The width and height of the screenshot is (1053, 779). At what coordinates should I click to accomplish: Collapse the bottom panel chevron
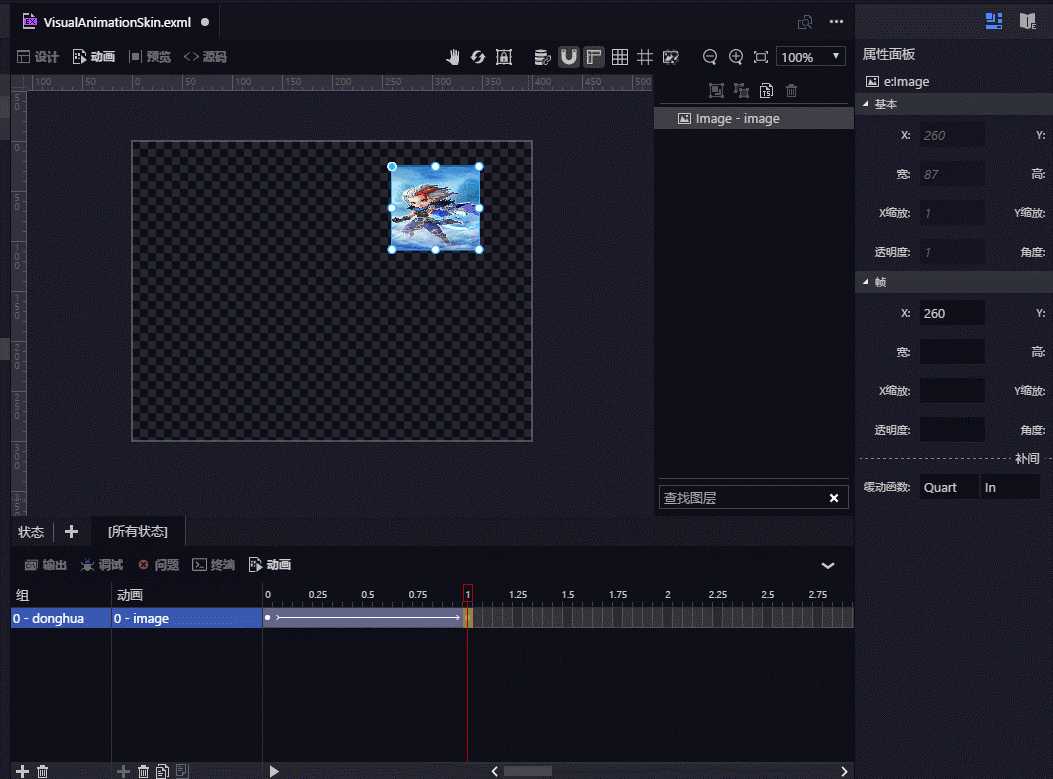(828, 565)
